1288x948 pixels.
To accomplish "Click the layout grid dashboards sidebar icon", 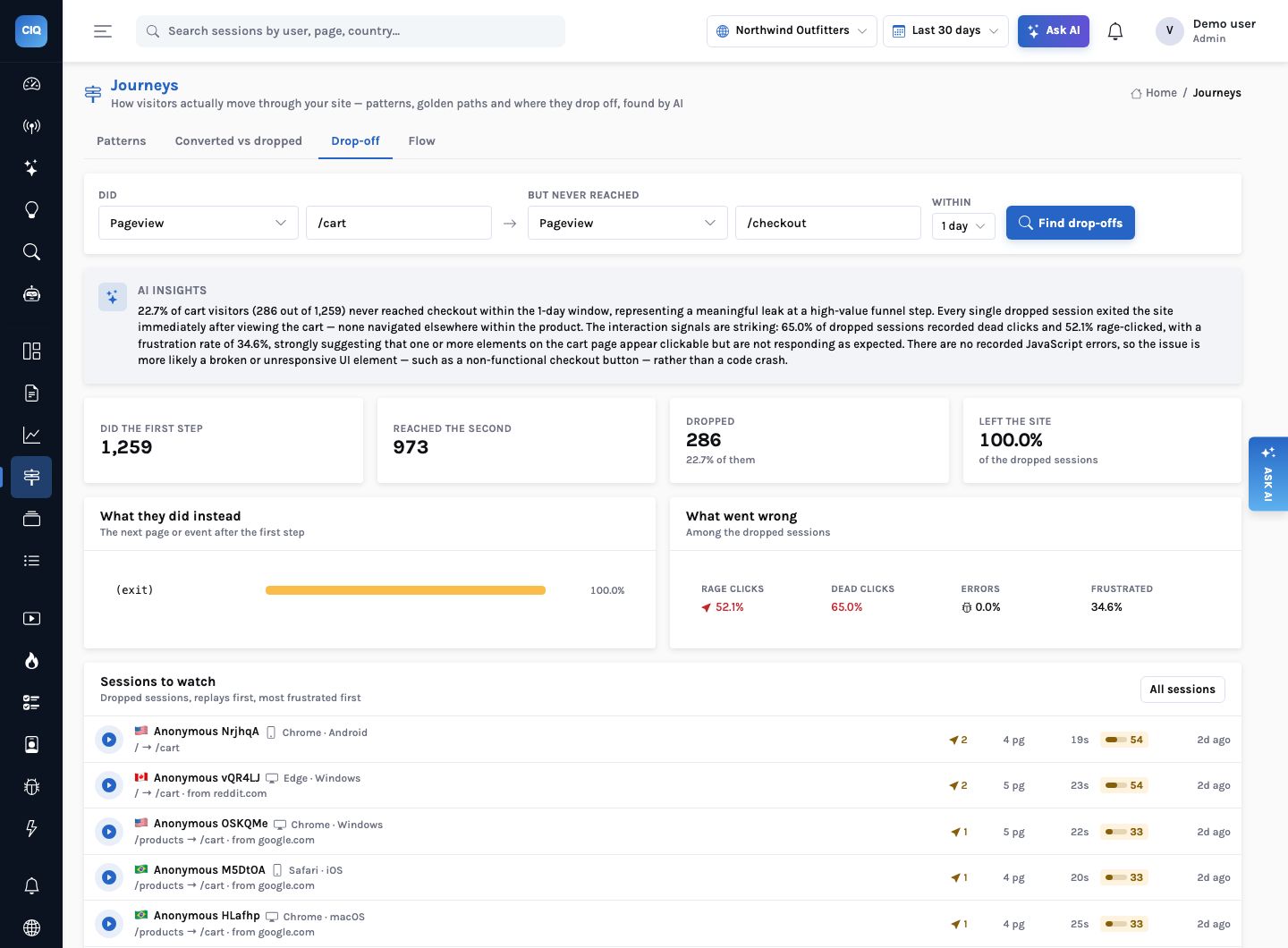I will [x=31, y=351].
